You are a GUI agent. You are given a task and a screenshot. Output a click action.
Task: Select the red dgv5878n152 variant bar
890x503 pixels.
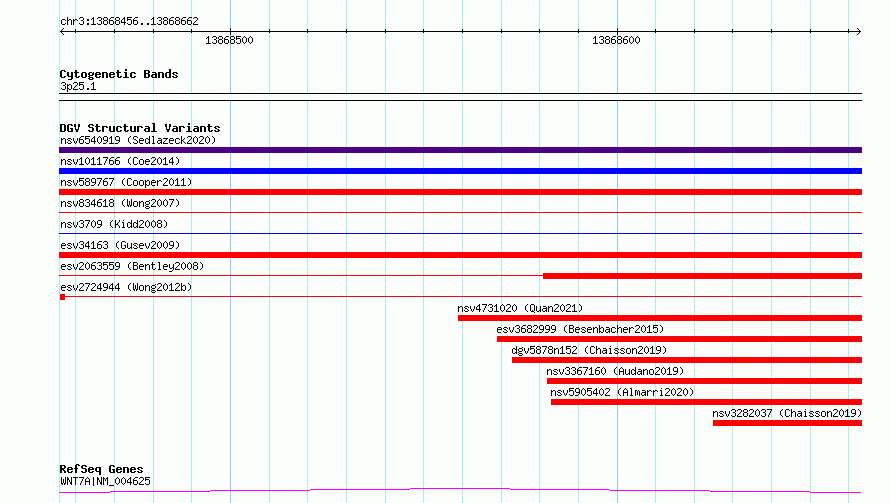pos(687,360)
